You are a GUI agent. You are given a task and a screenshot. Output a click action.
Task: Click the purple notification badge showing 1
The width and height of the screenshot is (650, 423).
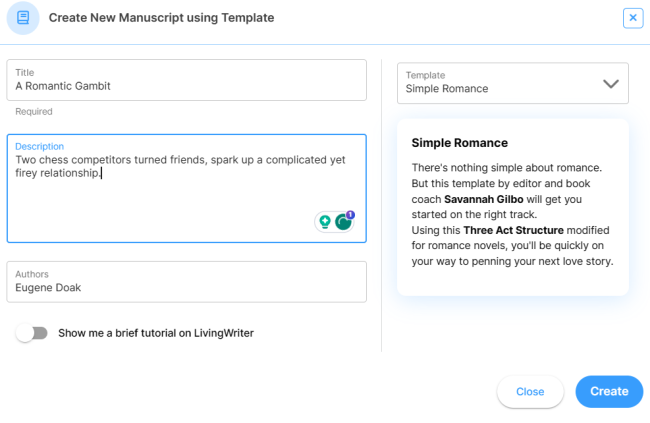[351, 214]
